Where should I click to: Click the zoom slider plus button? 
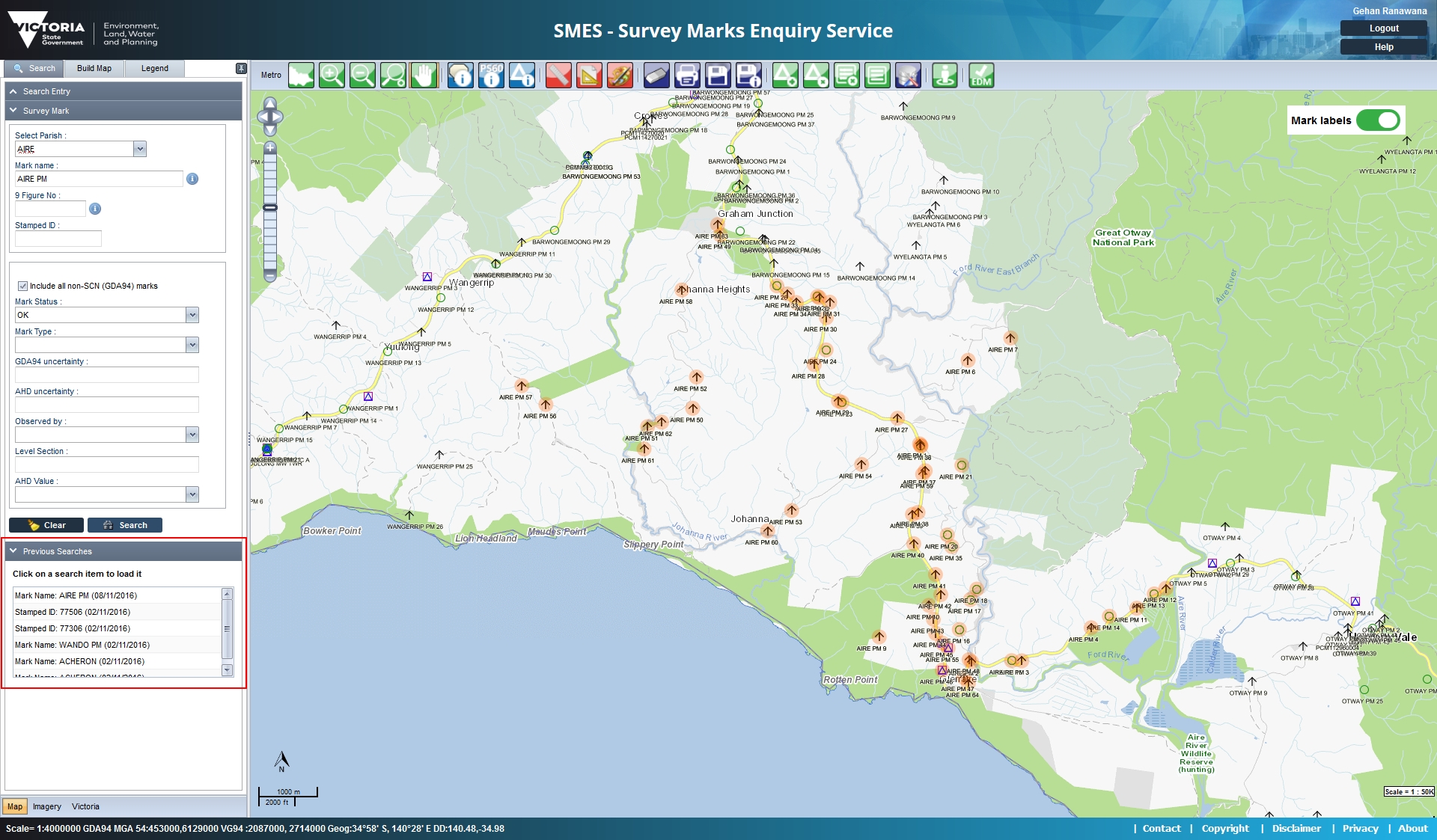click(270, 147)
